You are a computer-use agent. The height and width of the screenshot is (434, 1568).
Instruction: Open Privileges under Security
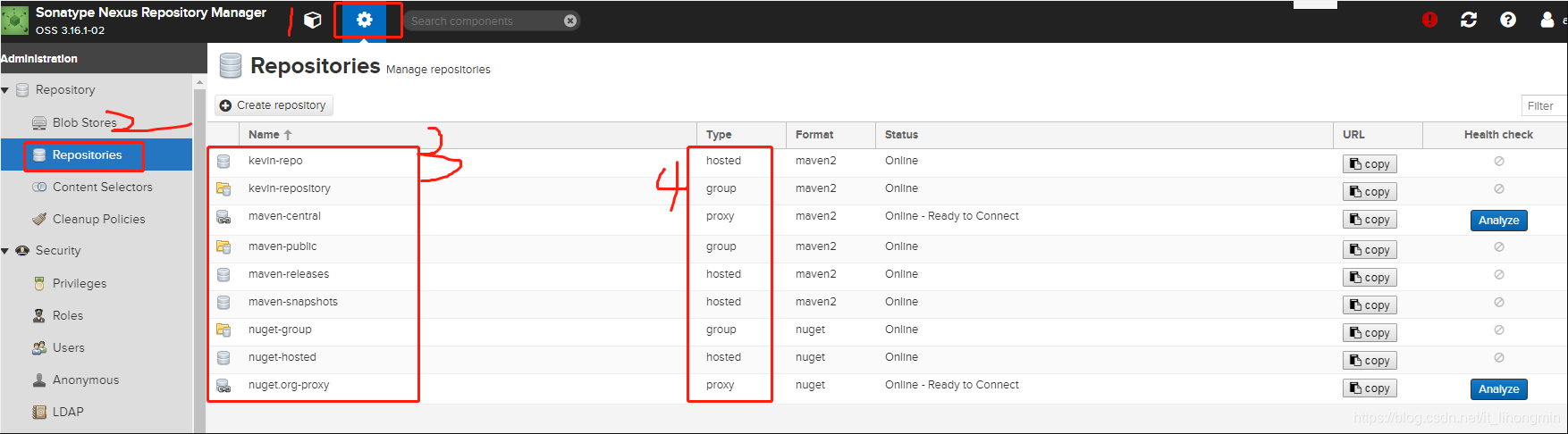[x=79, y=283]
